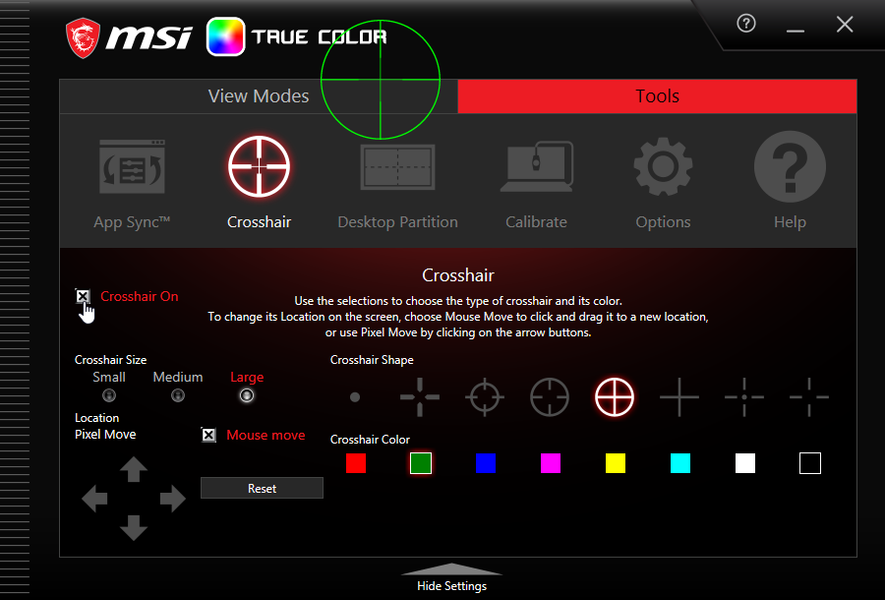Screen dimensions: 885x600
Task: Select the Crosshair tool icon
Action: click(259, 167)
